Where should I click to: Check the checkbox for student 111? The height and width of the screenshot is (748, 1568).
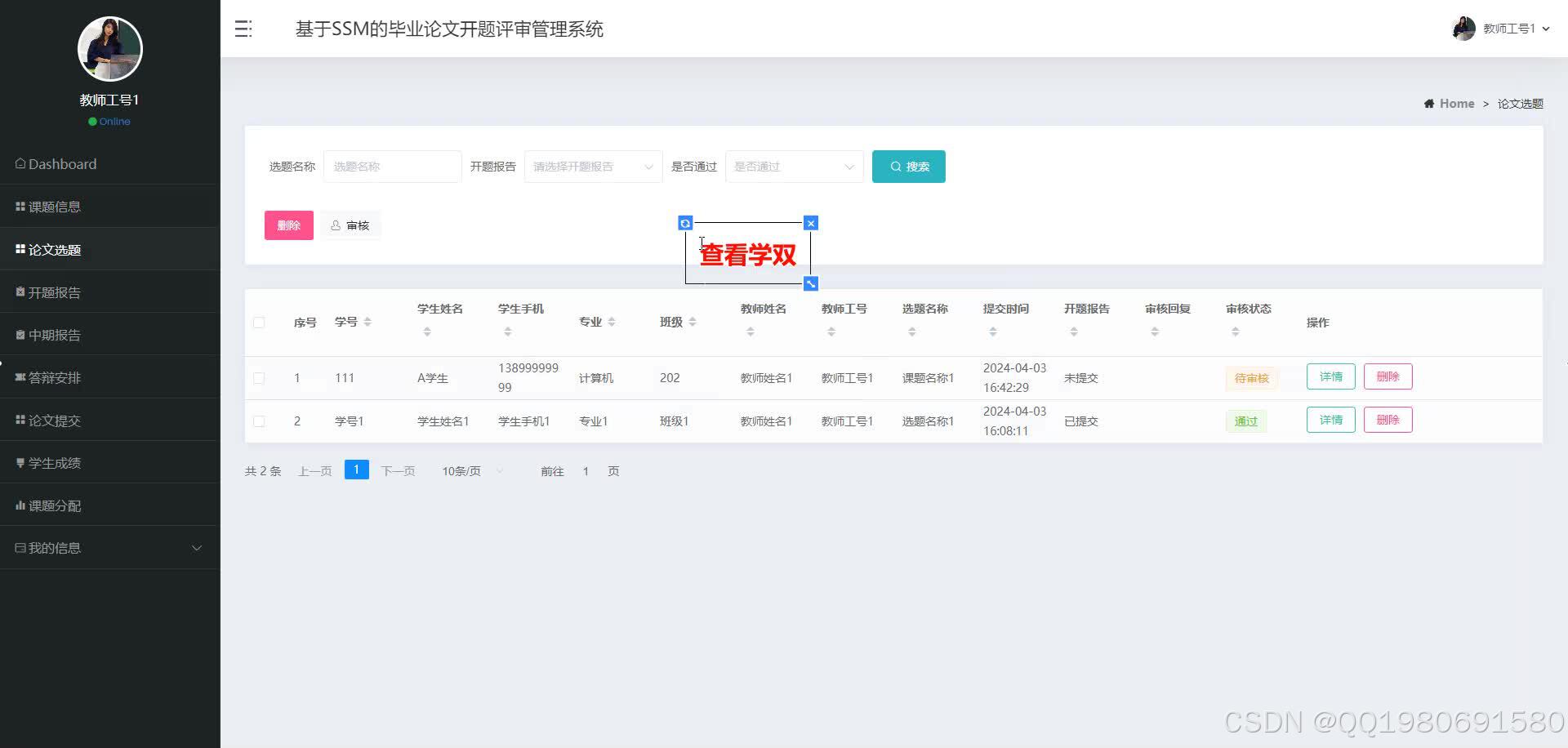(x=260, y=377)
